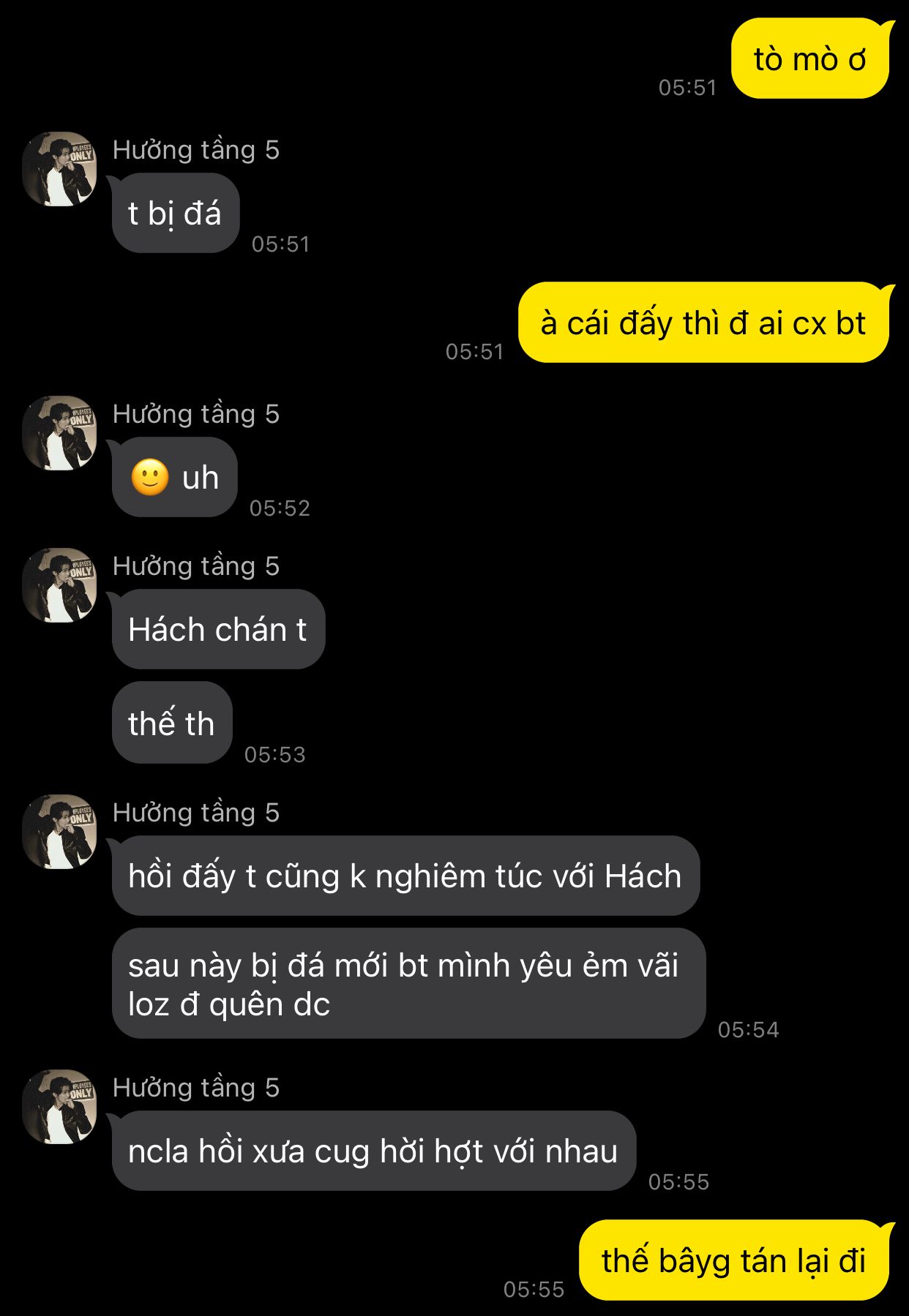Tap the avatar beside the 'uh' message
The width and height of the screenshot is (909, 1316).
[x=59, y=433]
